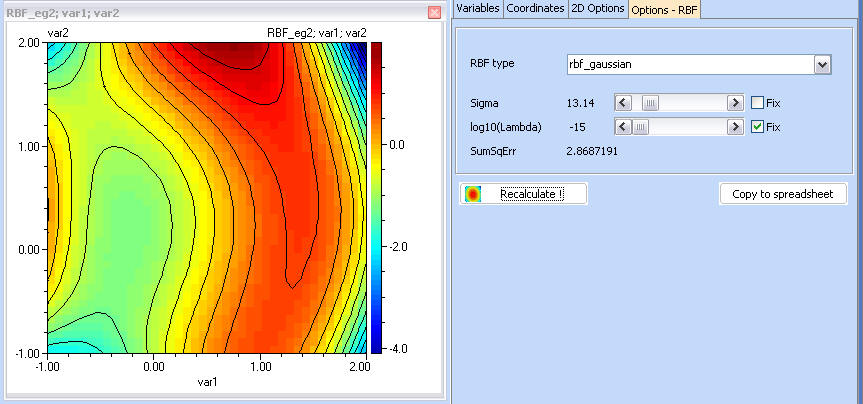Open the Coordinates tab

[533, 8]
